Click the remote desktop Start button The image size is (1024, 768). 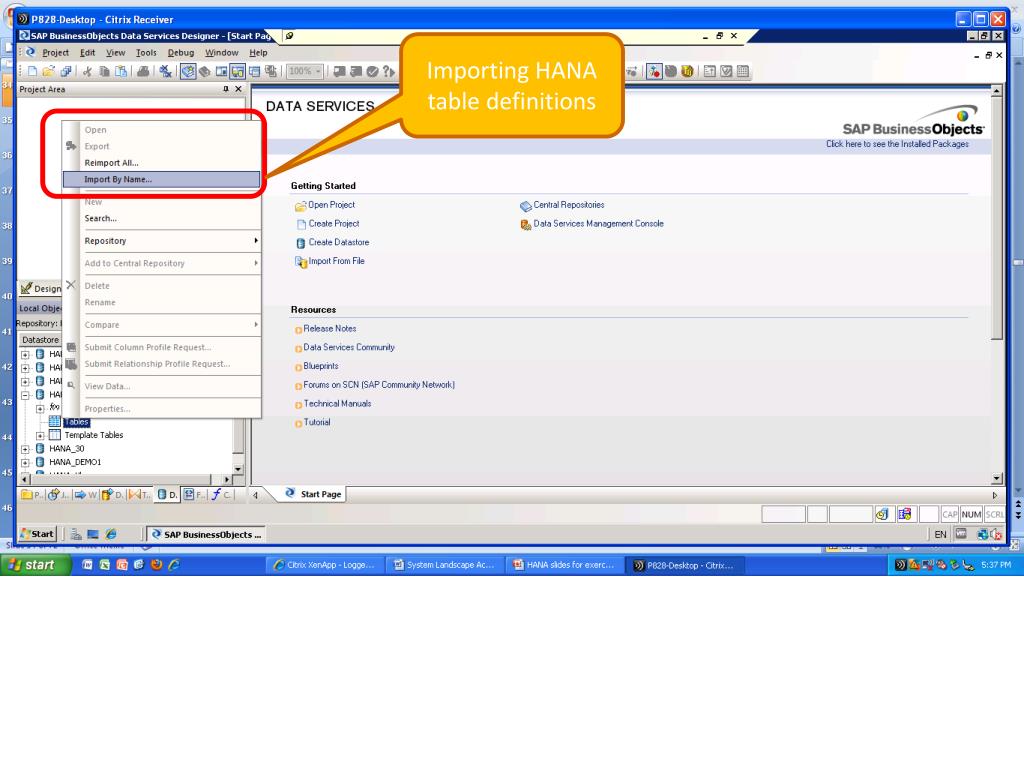pos(38,534)
